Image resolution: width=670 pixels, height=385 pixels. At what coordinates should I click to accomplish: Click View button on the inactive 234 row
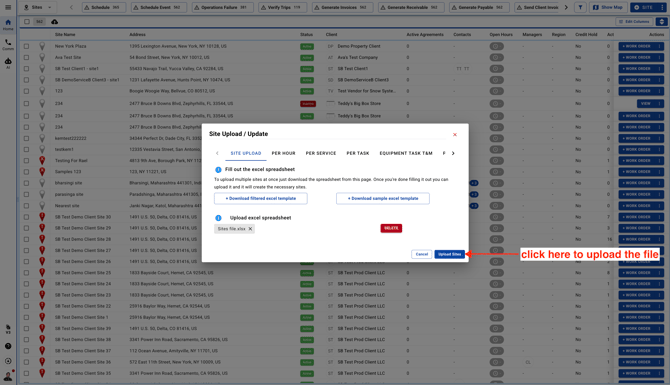pyautogui.click(x=646, y=103)
